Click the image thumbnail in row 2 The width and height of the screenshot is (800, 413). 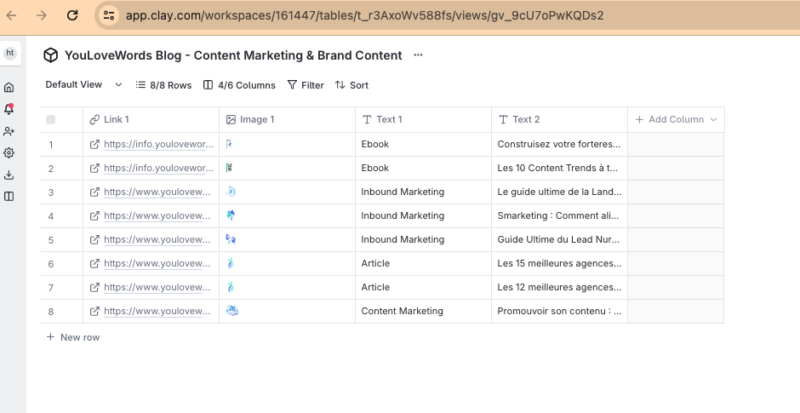coord(229,168)
